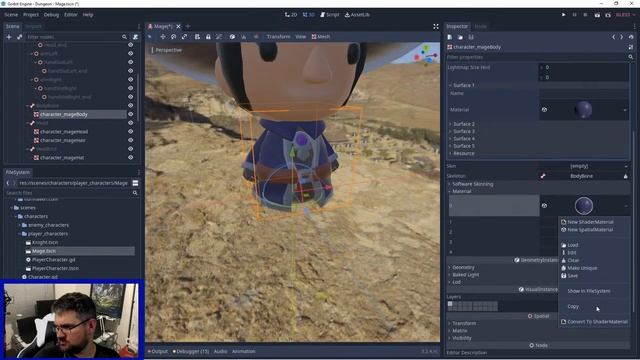Activate the Select Mode arrow tool
Screen dimensions: 640x360
click(150, 37)
